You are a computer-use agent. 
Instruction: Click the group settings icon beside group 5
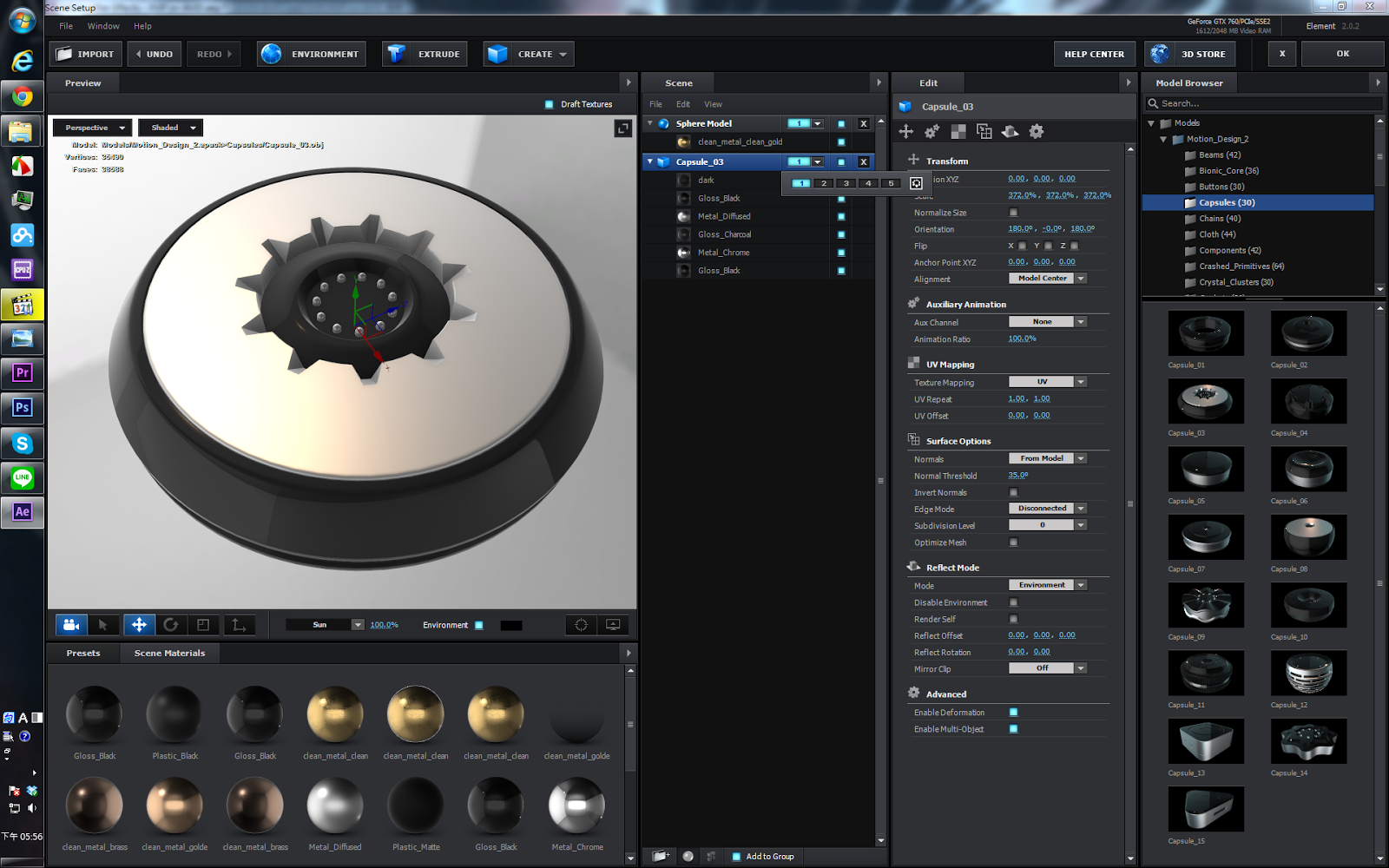(916, 183)
